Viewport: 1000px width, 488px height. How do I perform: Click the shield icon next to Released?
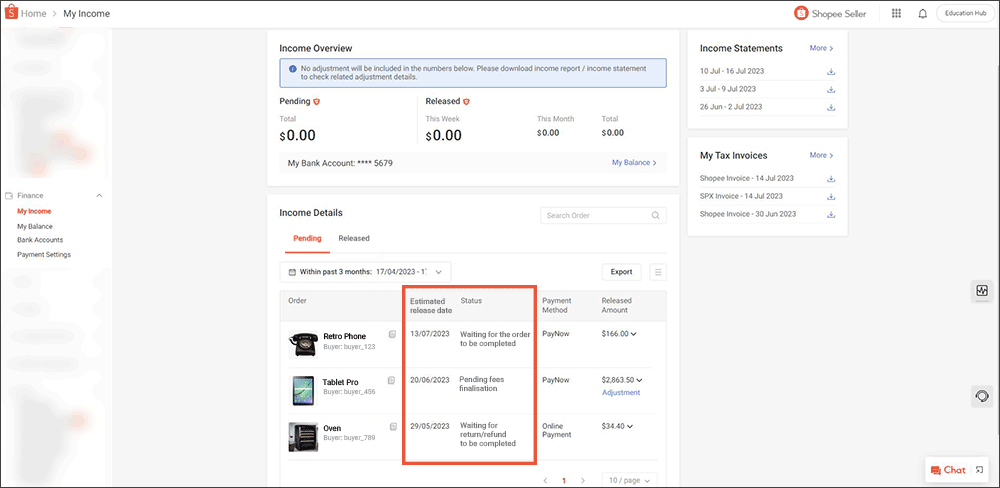466,101
